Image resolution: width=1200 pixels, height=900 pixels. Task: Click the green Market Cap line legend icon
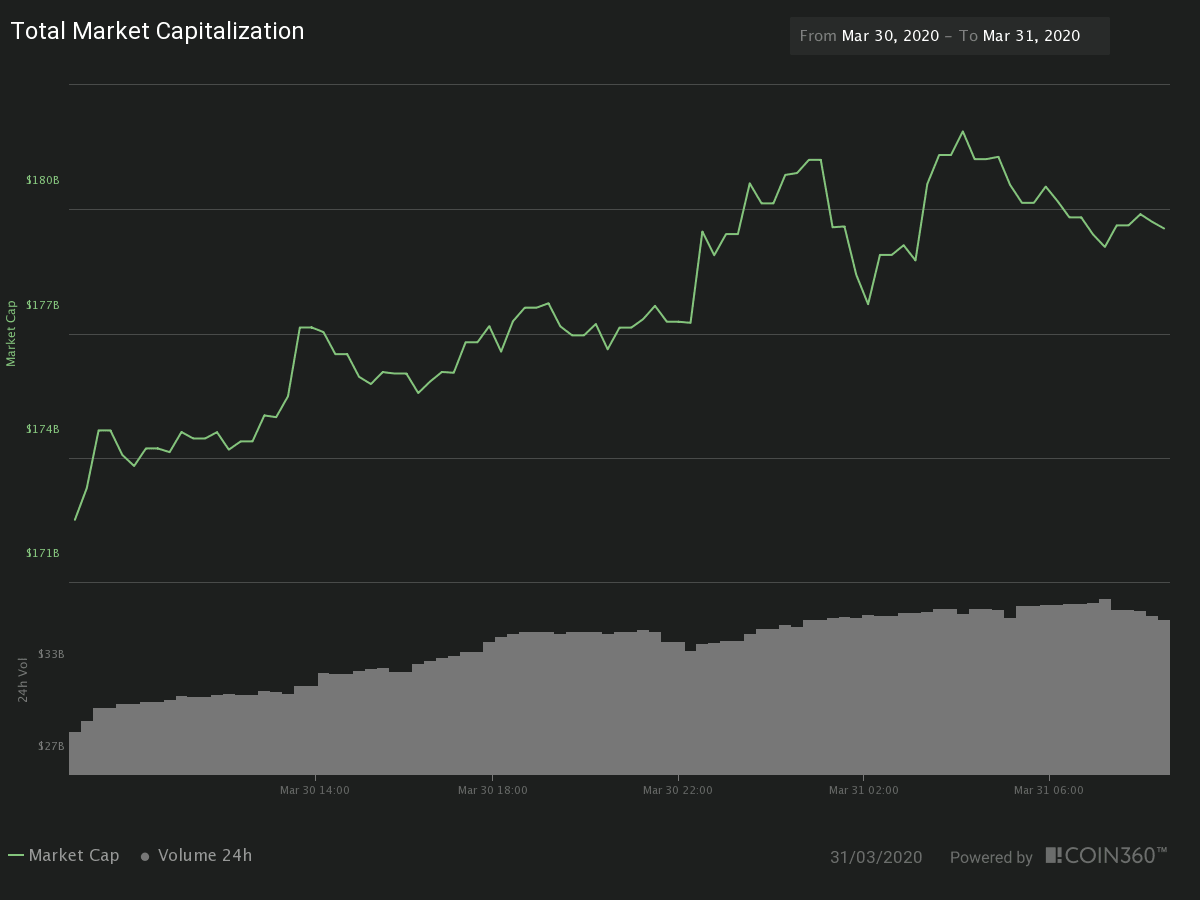18,856
